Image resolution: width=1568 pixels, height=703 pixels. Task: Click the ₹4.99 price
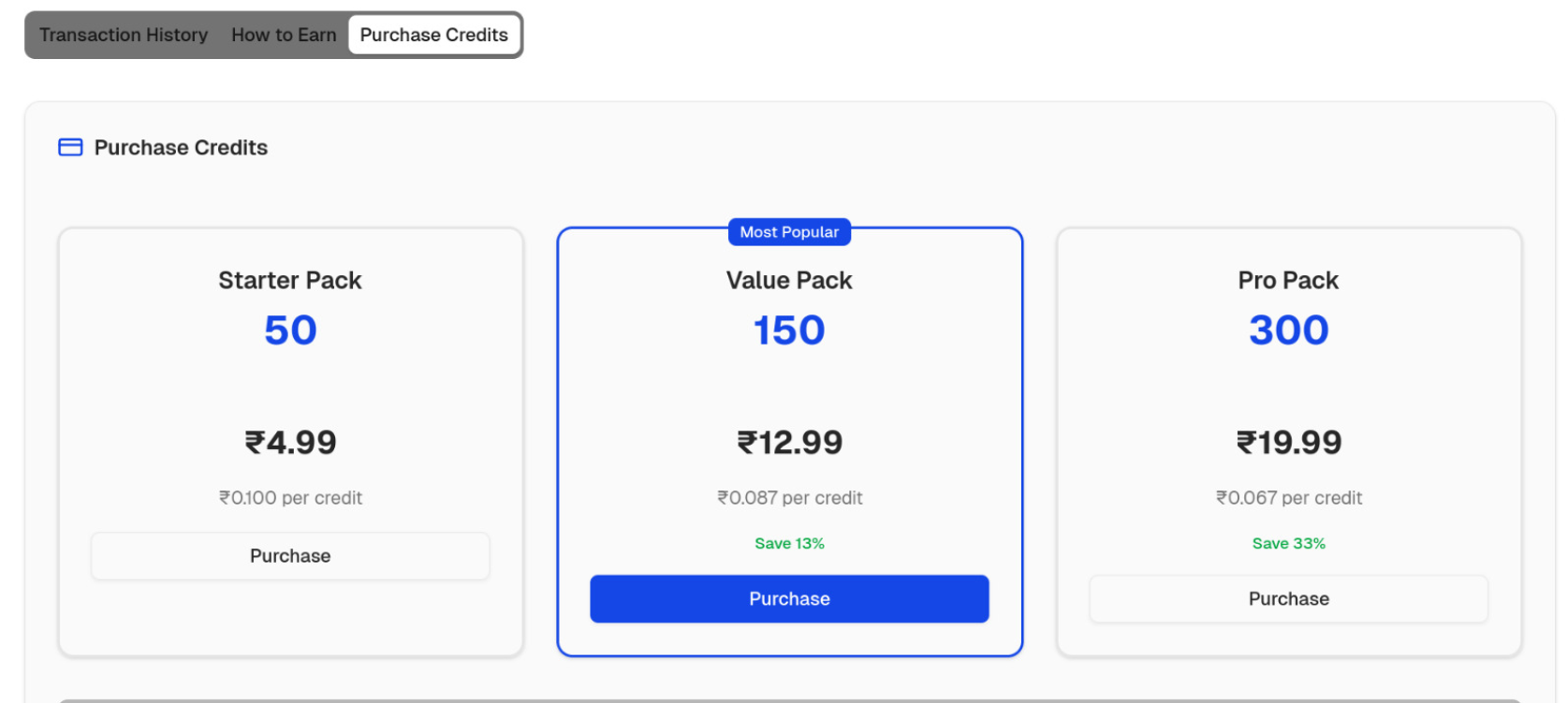coord(290,442)
